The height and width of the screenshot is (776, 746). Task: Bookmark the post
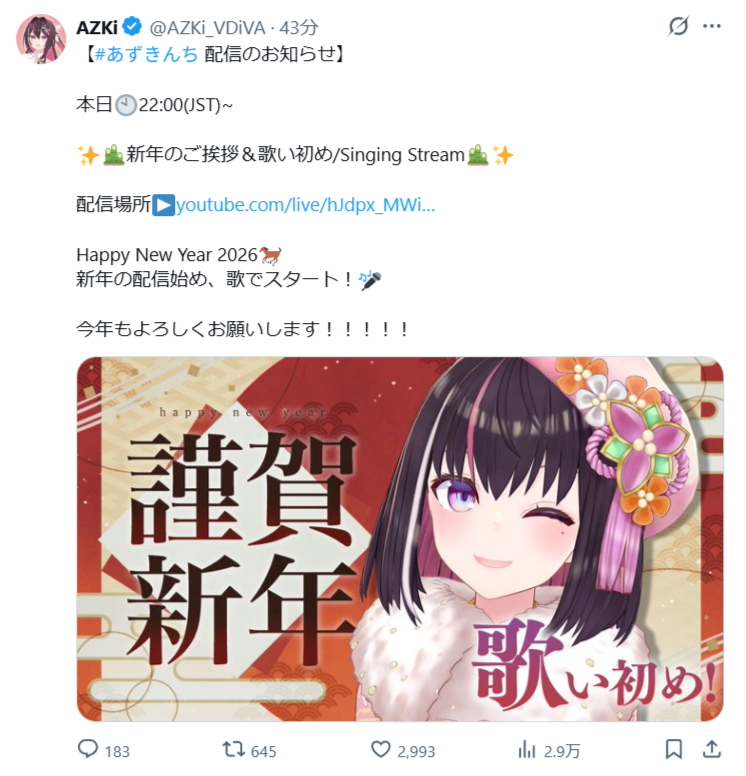coord(673,749)
